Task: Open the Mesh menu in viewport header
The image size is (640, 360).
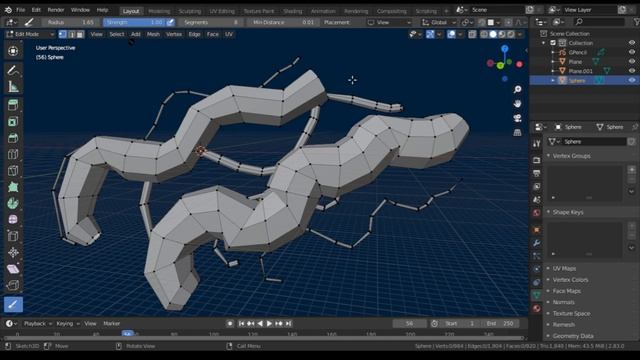Action: 153,34
